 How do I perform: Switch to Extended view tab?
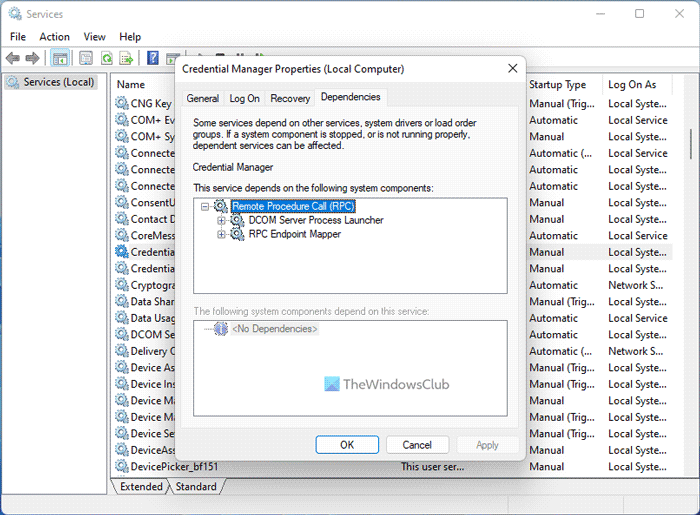coord(141,486)
